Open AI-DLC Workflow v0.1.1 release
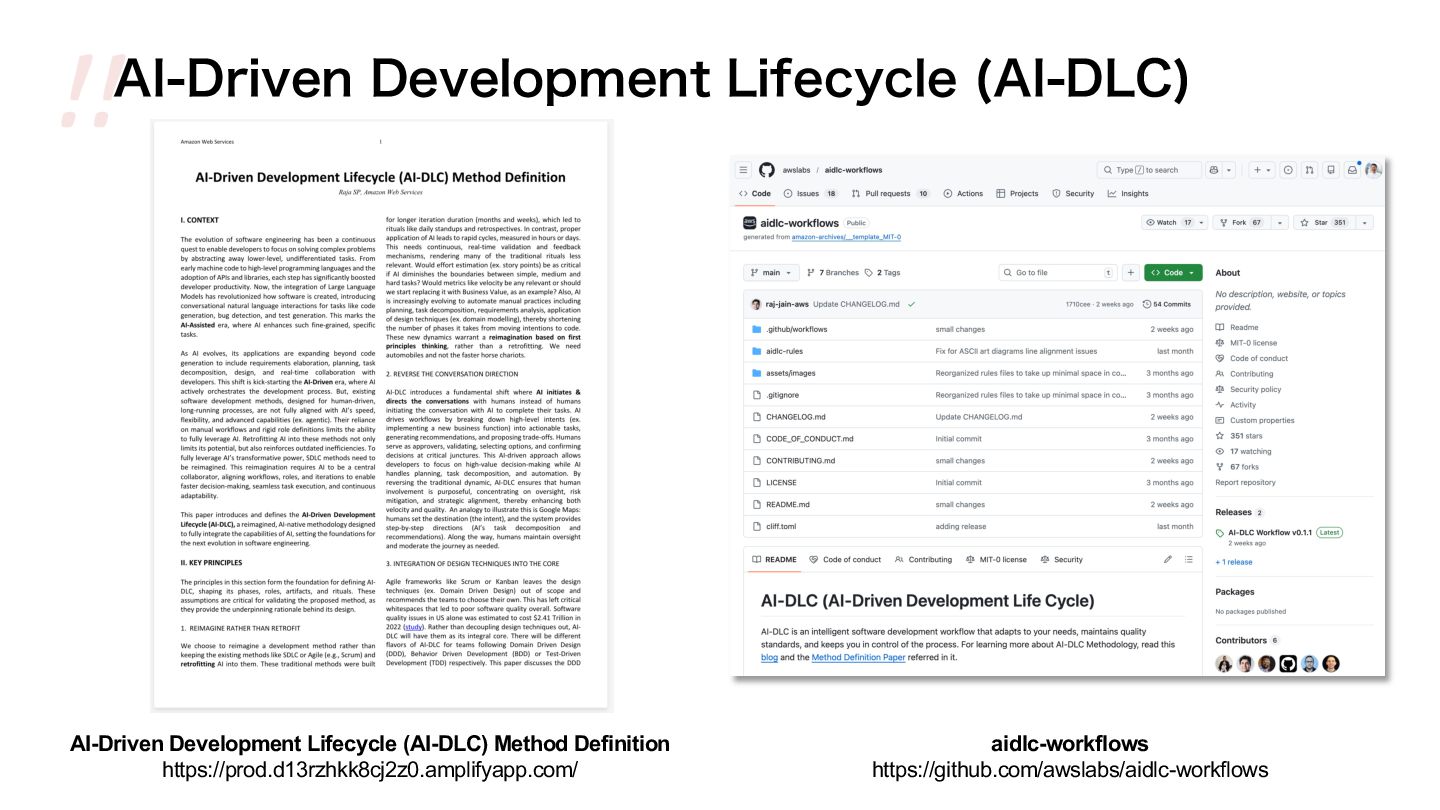Viewport: 1440px width, 810px height. 1270,533
